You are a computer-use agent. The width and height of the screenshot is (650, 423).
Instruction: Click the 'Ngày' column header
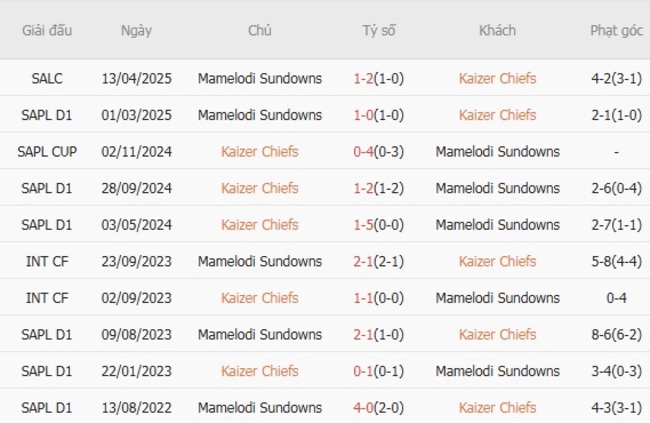click(x=136, y=30)
